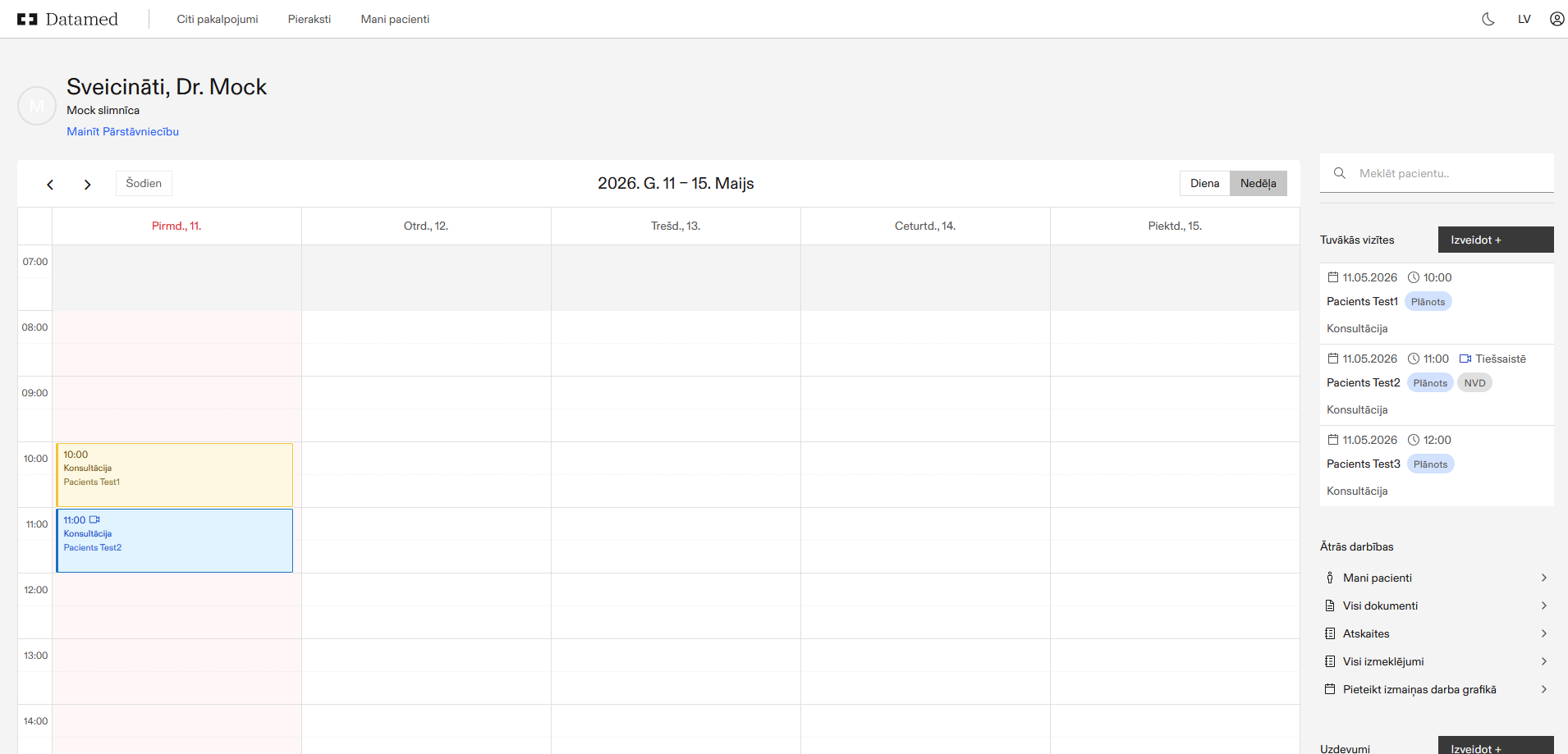Click the Šodien button

pyautogui.click(x=144, y=183)
